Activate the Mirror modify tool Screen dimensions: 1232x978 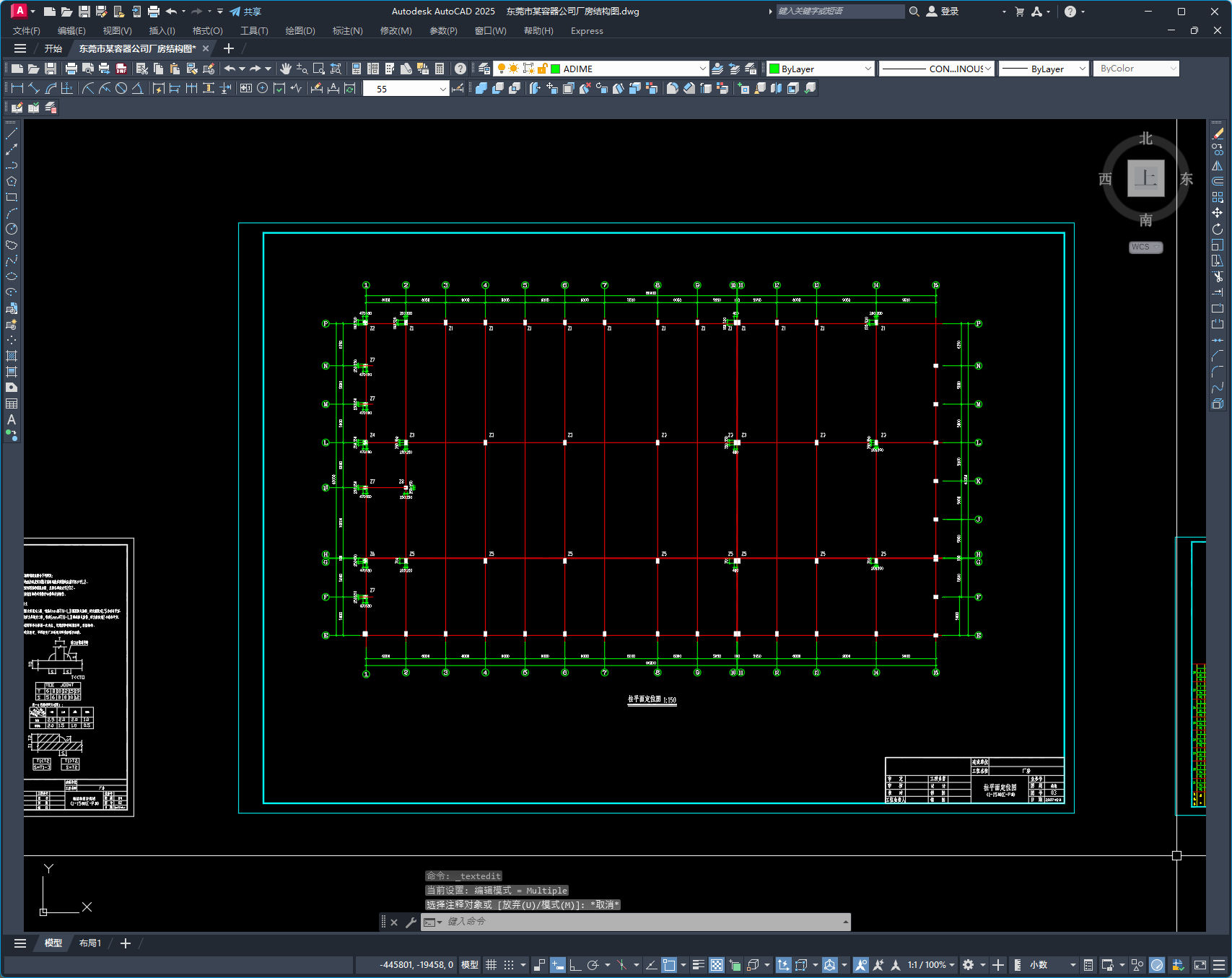tap(1218, 165)
